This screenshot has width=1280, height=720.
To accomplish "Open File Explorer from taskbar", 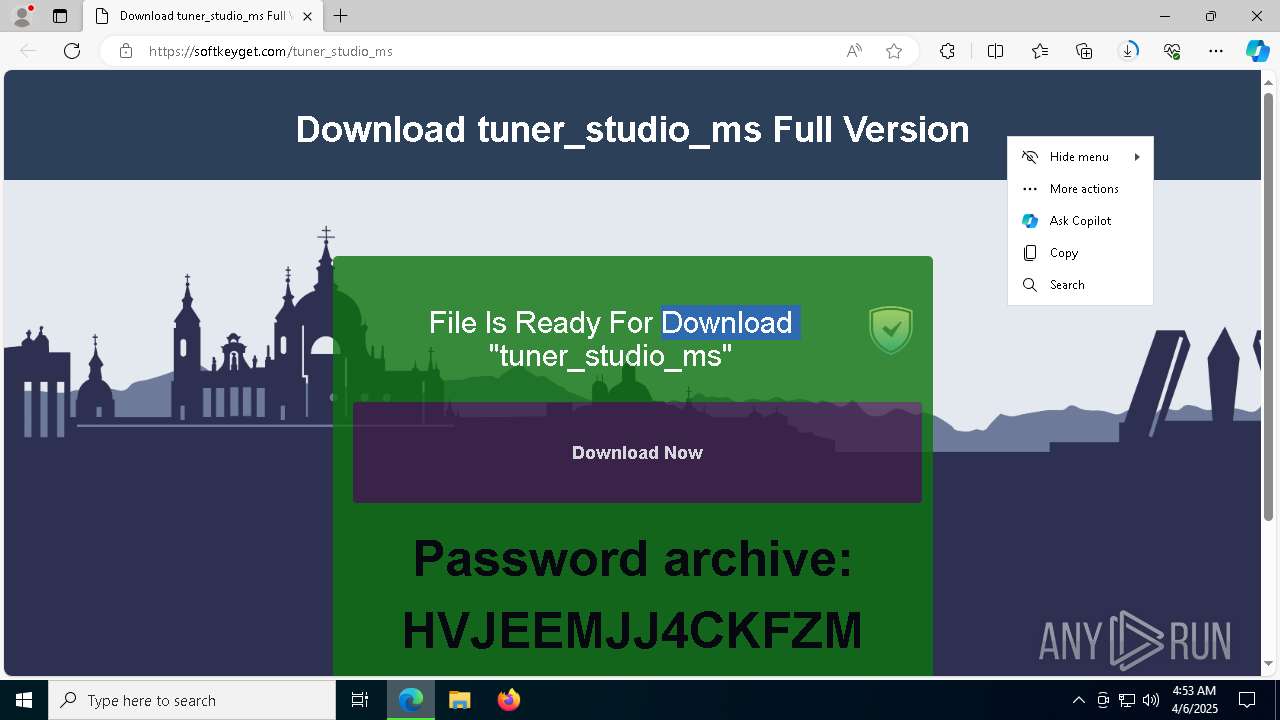I will click(459, 700).
